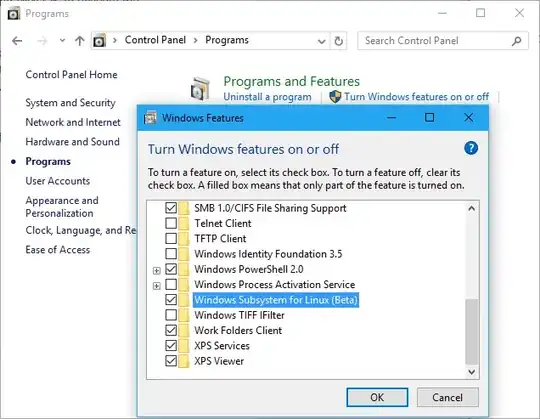
Task: Open Ease of Access category
Action: tap(58, 250)
